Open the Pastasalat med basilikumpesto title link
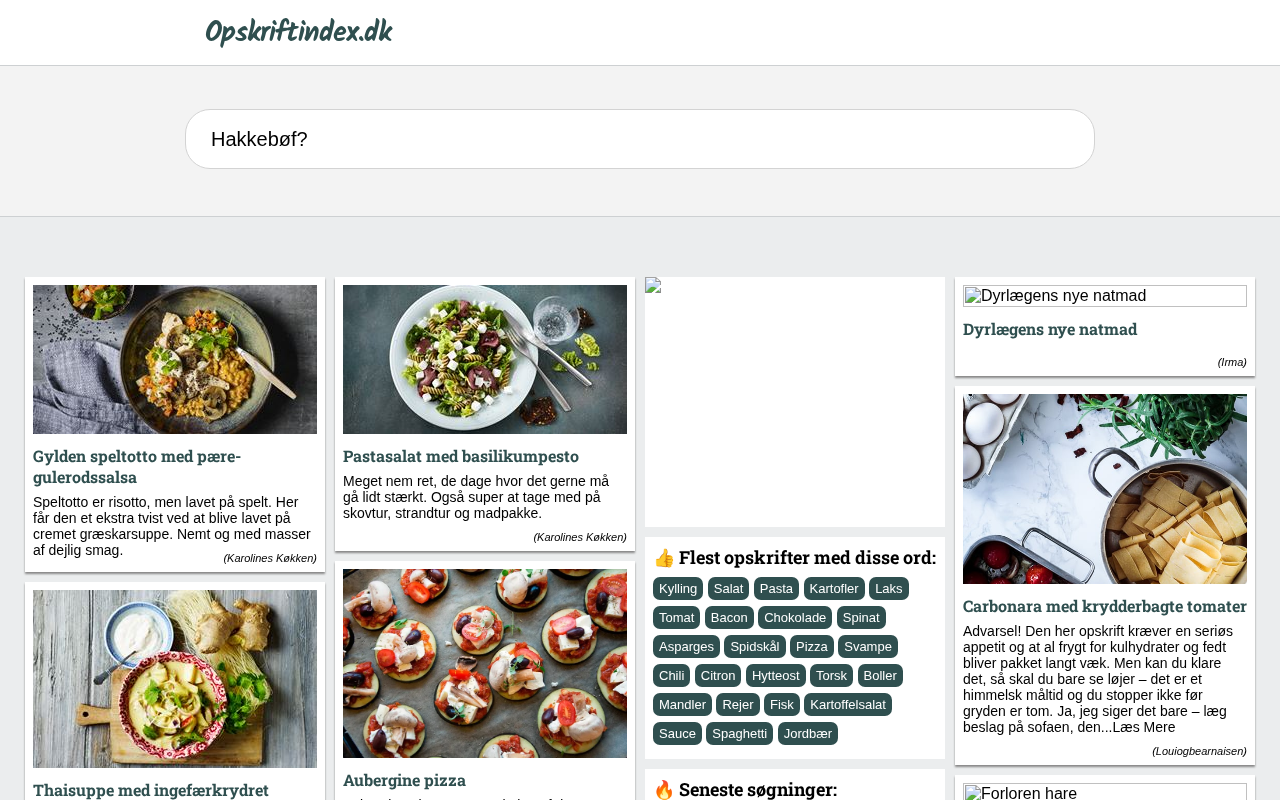Image resolution: width=1280 pixels, height=800 pixels. pos(461,456)
